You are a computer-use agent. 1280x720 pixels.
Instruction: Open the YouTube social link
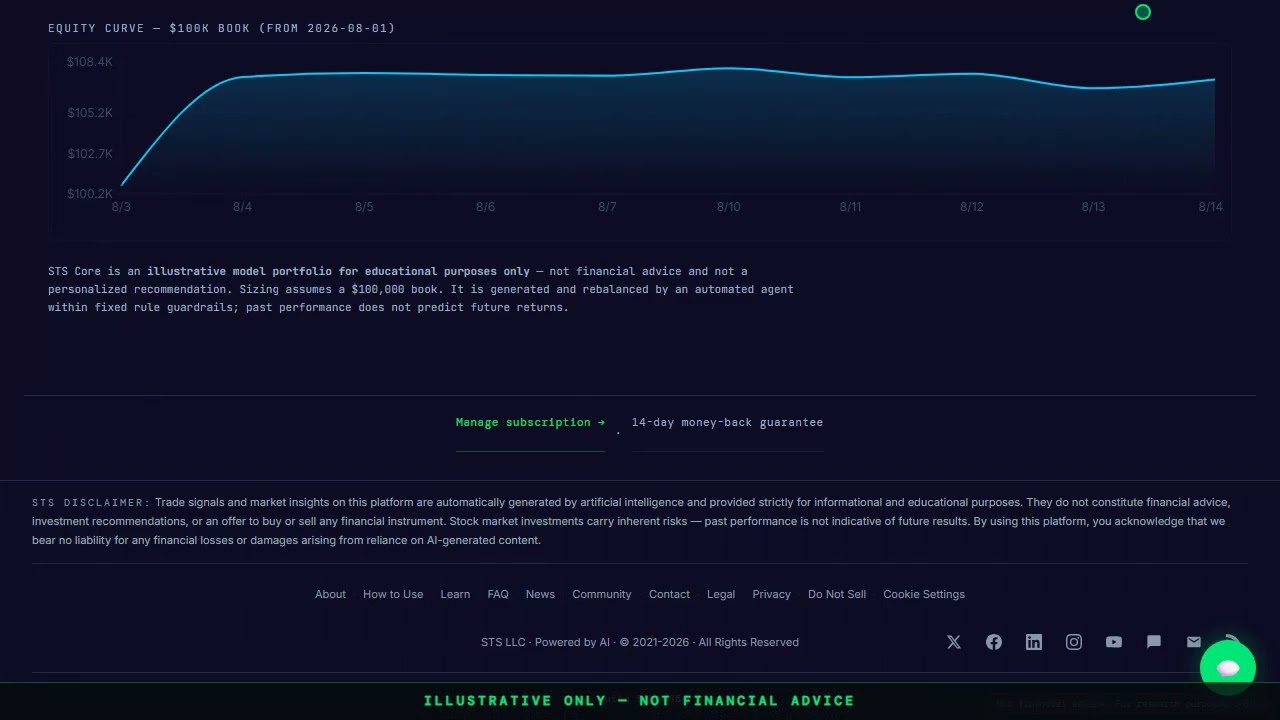1114,642
